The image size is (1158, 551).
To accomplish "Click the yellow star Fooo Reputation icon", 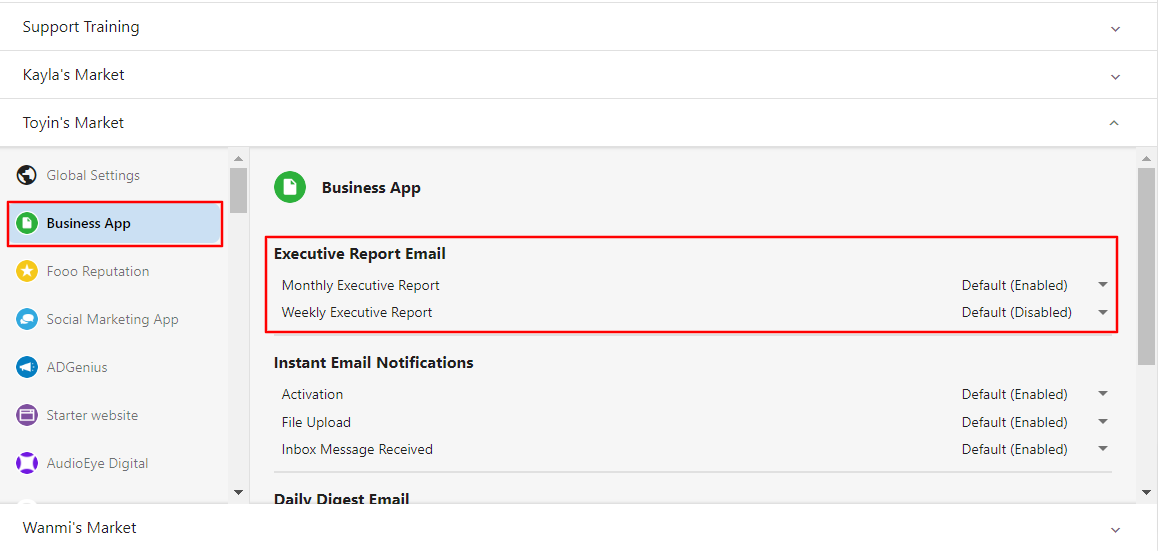I will click(27, 271).
